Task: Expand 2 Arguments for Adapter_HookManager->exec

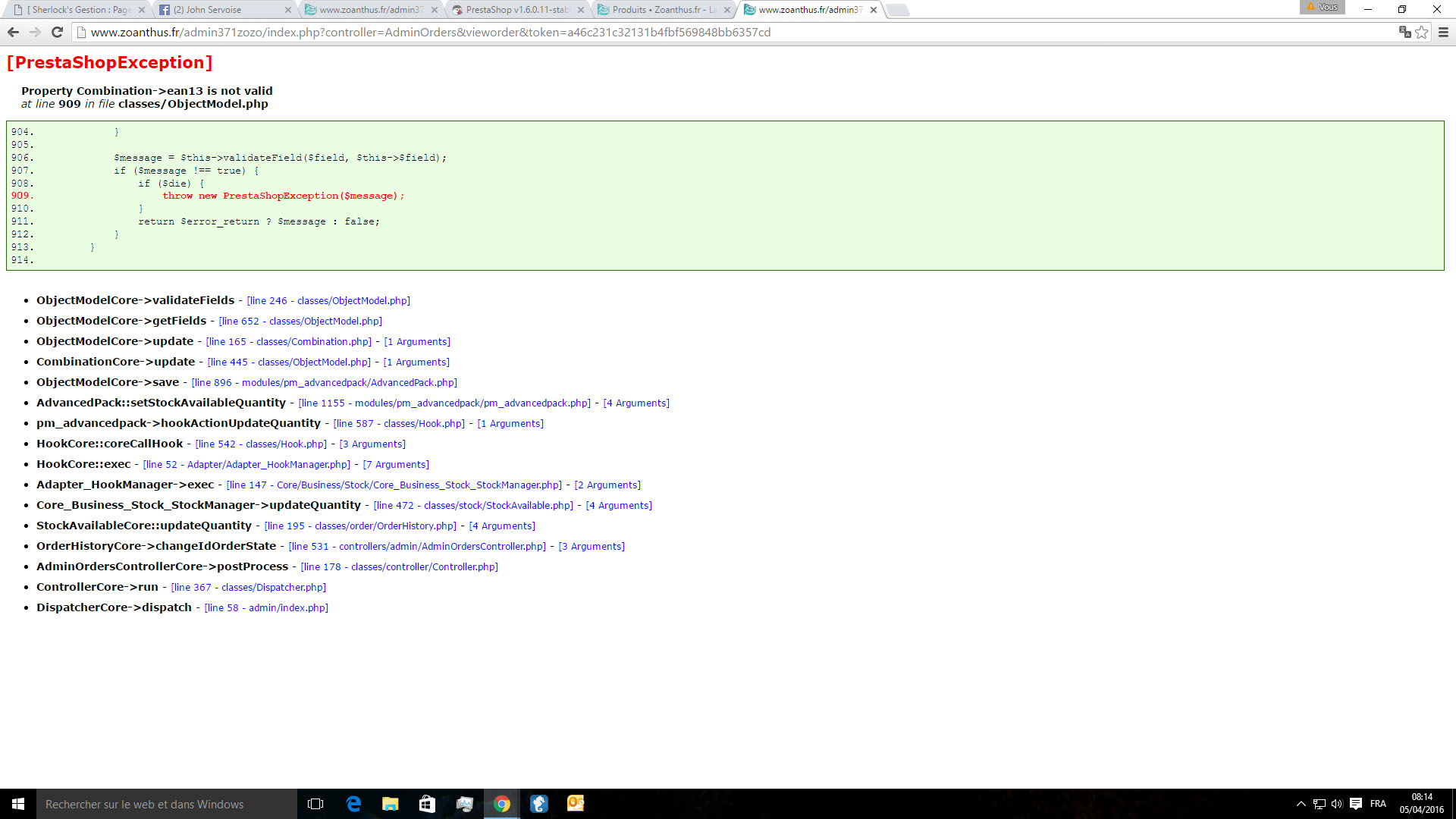Action: [607, 485]
